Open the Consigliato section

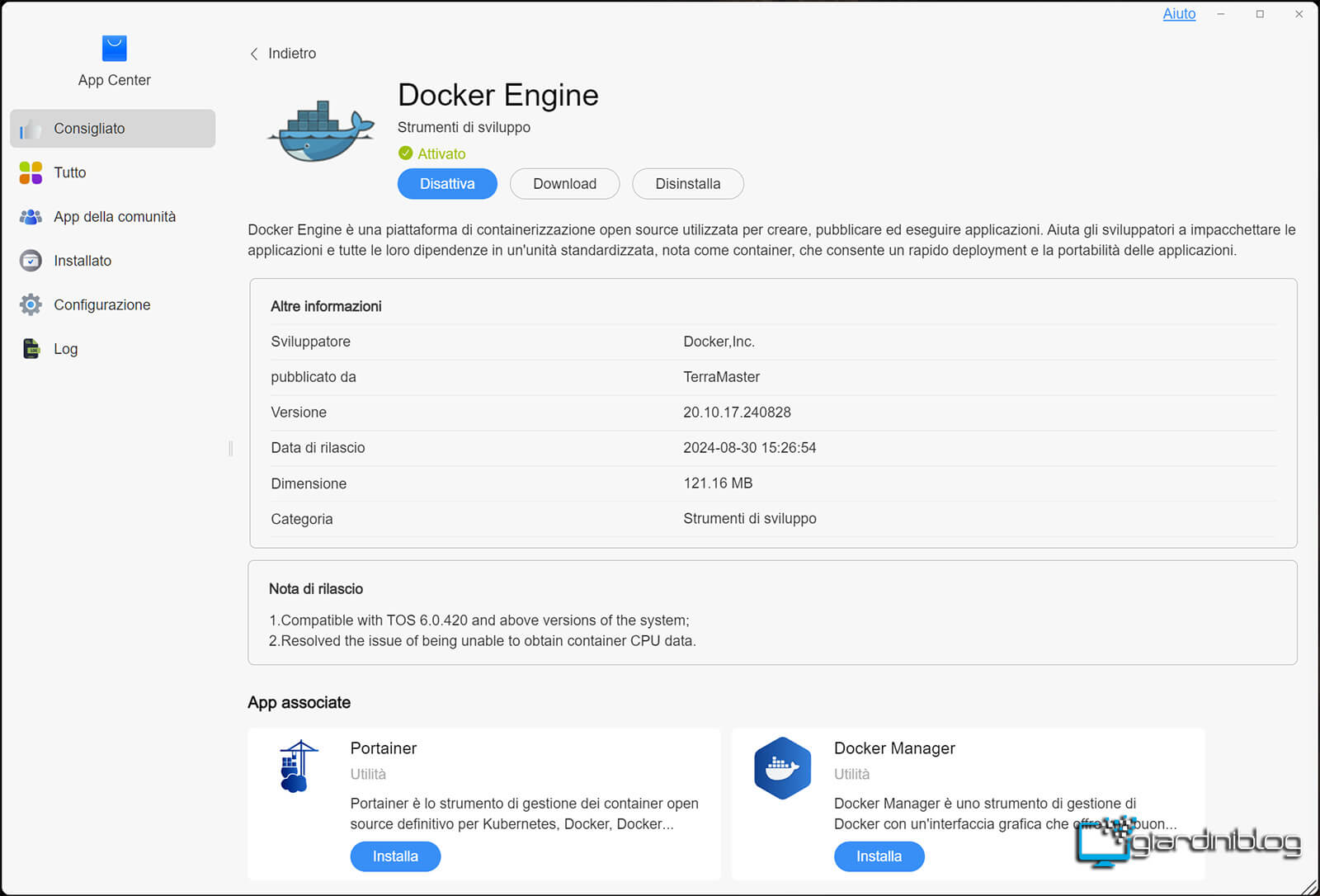113,129
